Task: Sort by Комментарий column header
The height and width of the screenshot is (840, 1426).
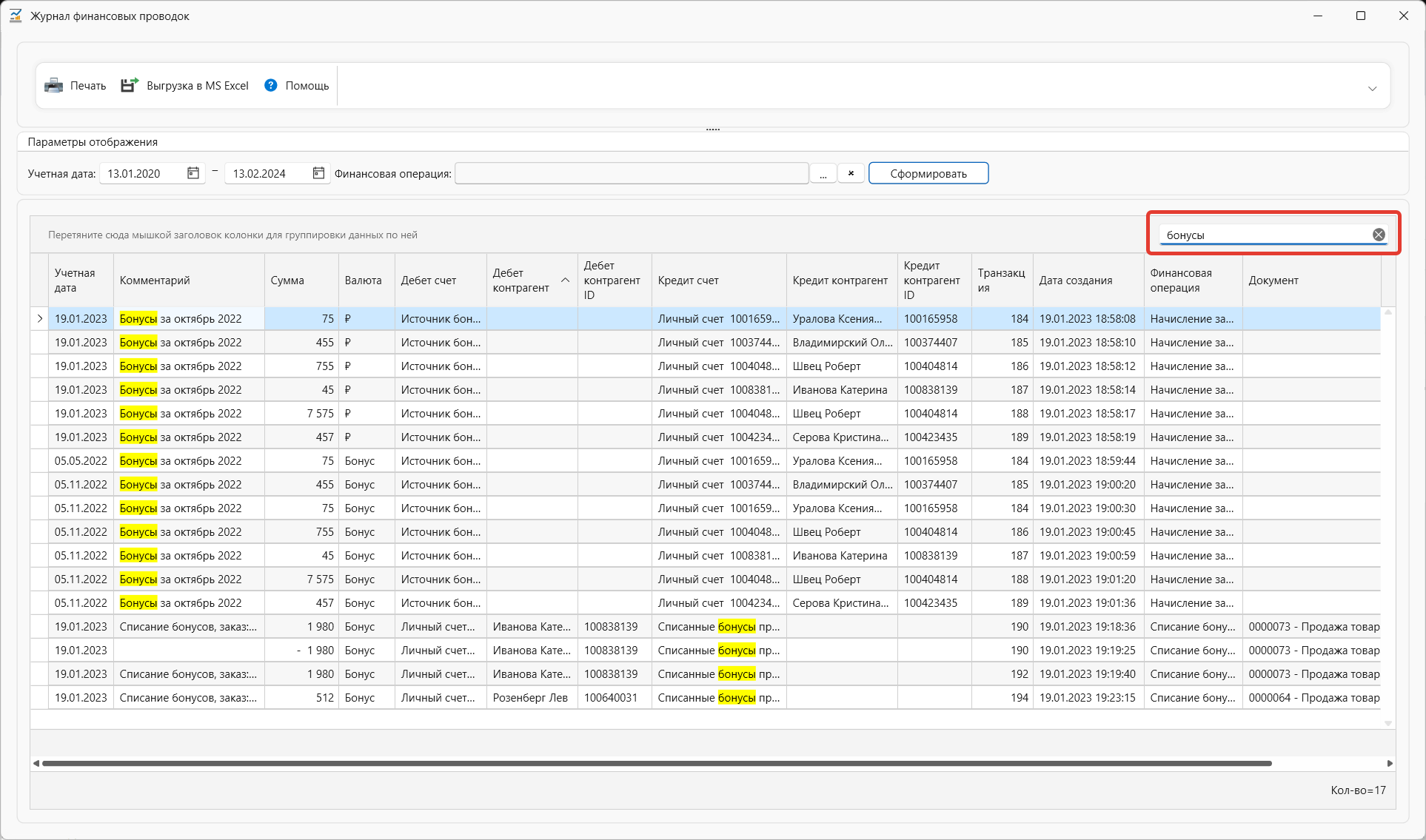Action: (189, 280)
